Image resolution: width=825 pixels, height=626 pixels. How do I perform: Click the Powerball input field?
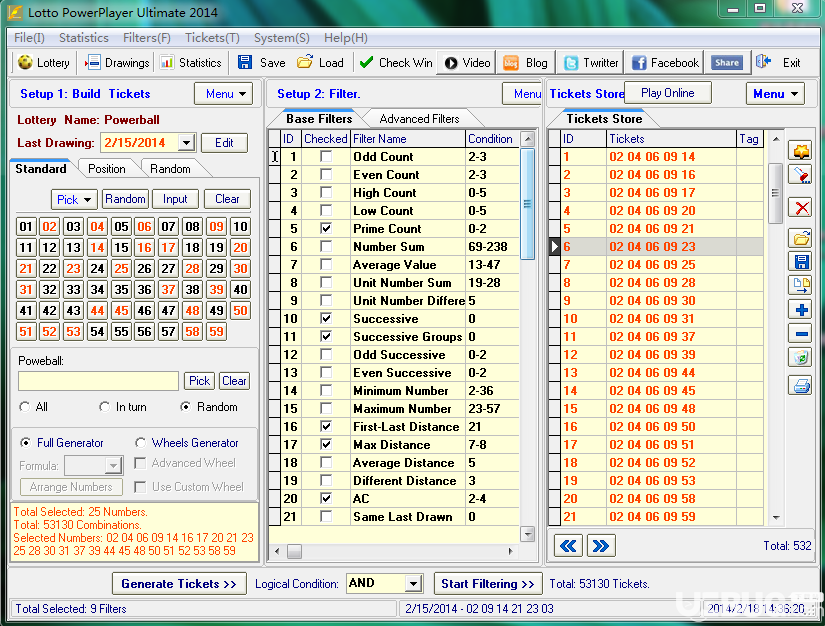pyautogui.click(x=98, y=381)
